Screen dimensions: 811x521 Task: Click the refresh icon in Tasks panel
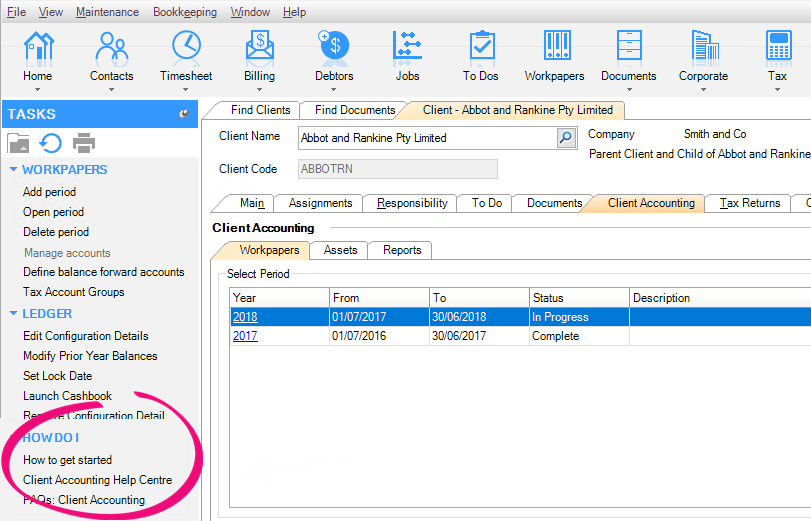(x=50, y=143)
